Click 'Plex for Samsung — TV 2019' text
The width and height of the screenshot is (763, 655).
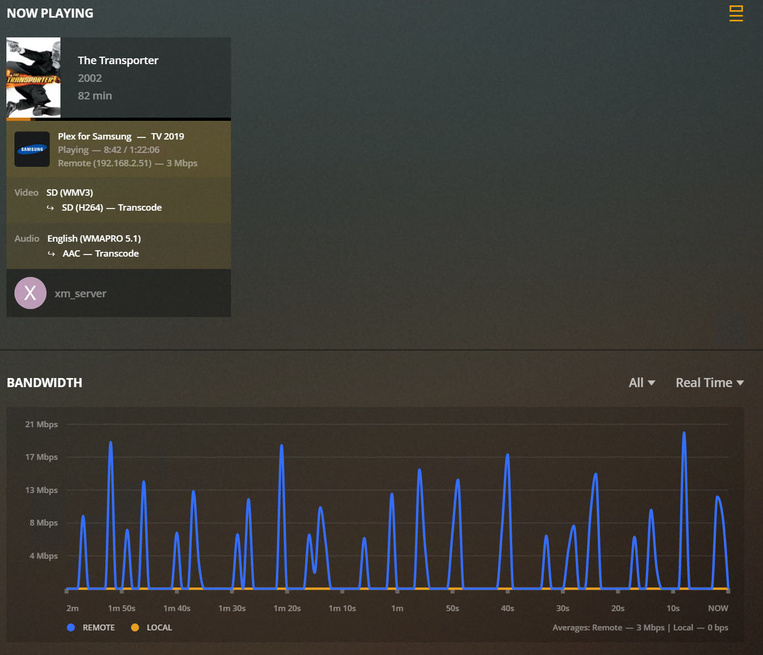pyautogui.click(x=121, y=136)
